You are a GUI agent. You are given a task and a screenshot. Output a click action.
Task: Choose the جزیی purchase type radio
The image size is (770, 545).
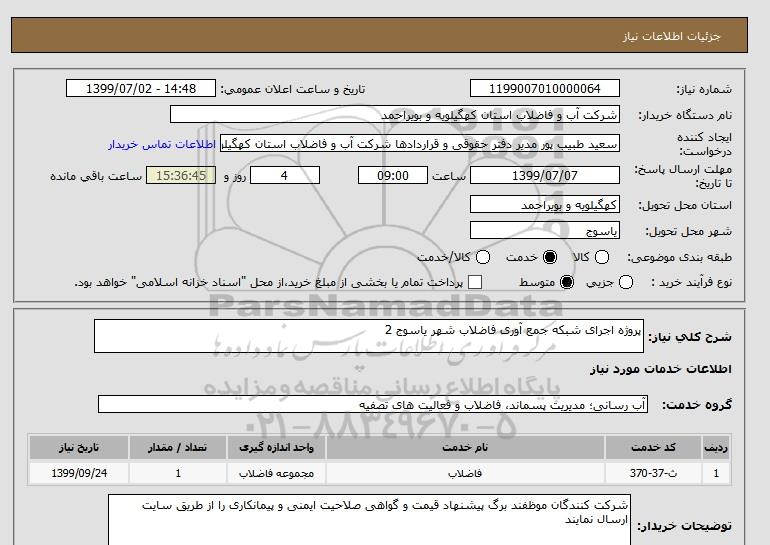[x=626, y=282]
